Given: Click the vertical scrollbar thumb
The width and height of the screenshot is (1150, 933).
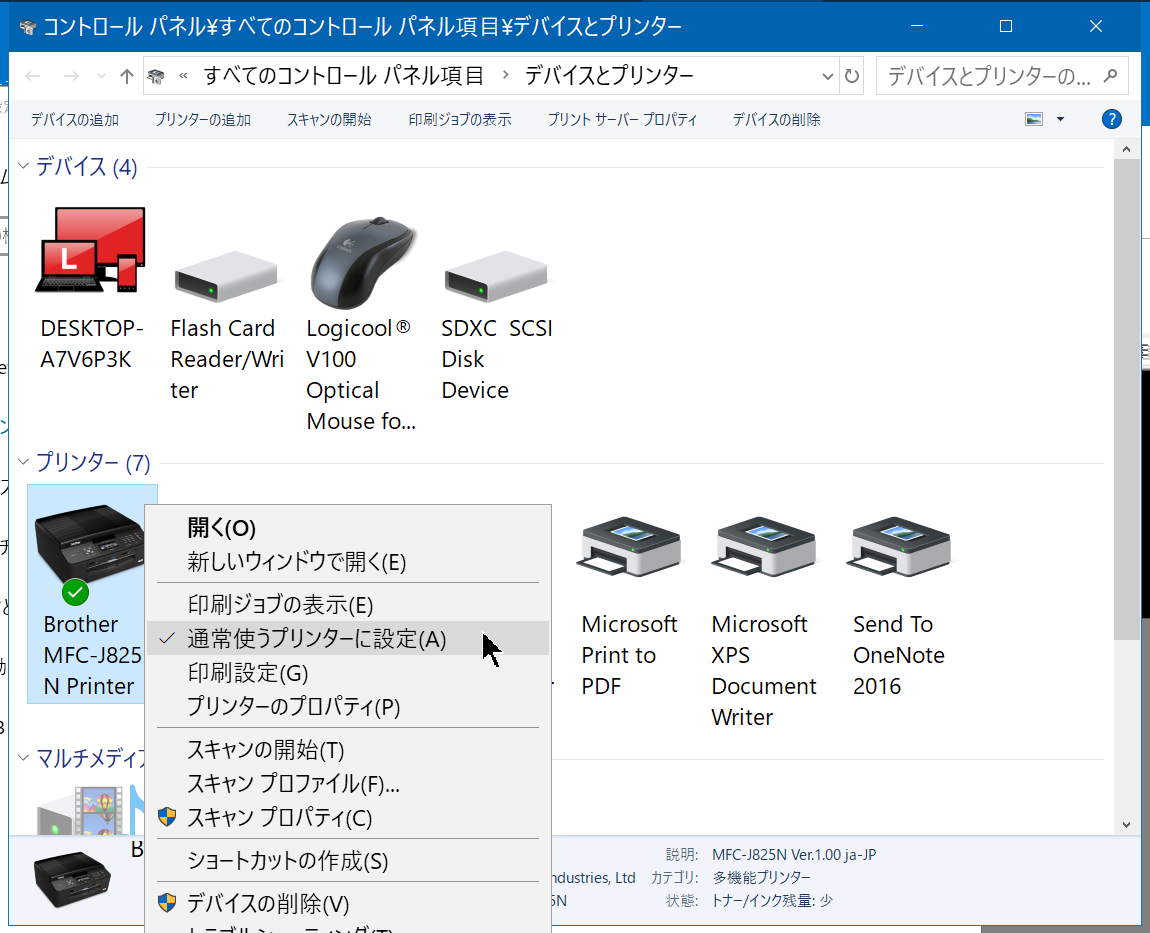Looking at the screenshot, I should tap(1126, 399).
